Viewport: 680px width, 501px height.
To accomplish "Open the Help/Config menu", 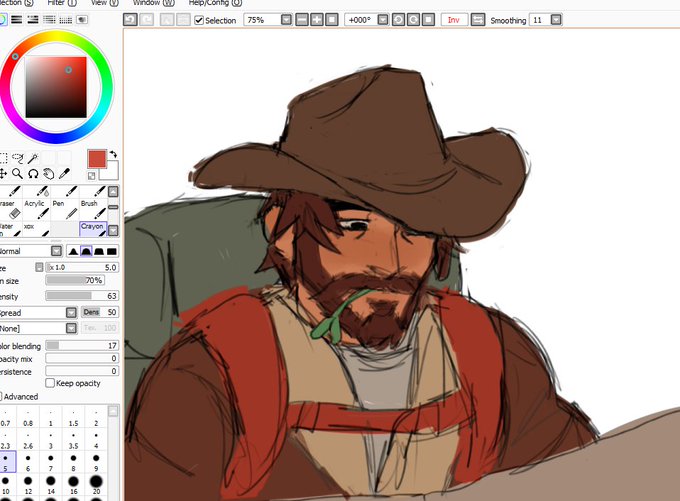I will [215, 3].
